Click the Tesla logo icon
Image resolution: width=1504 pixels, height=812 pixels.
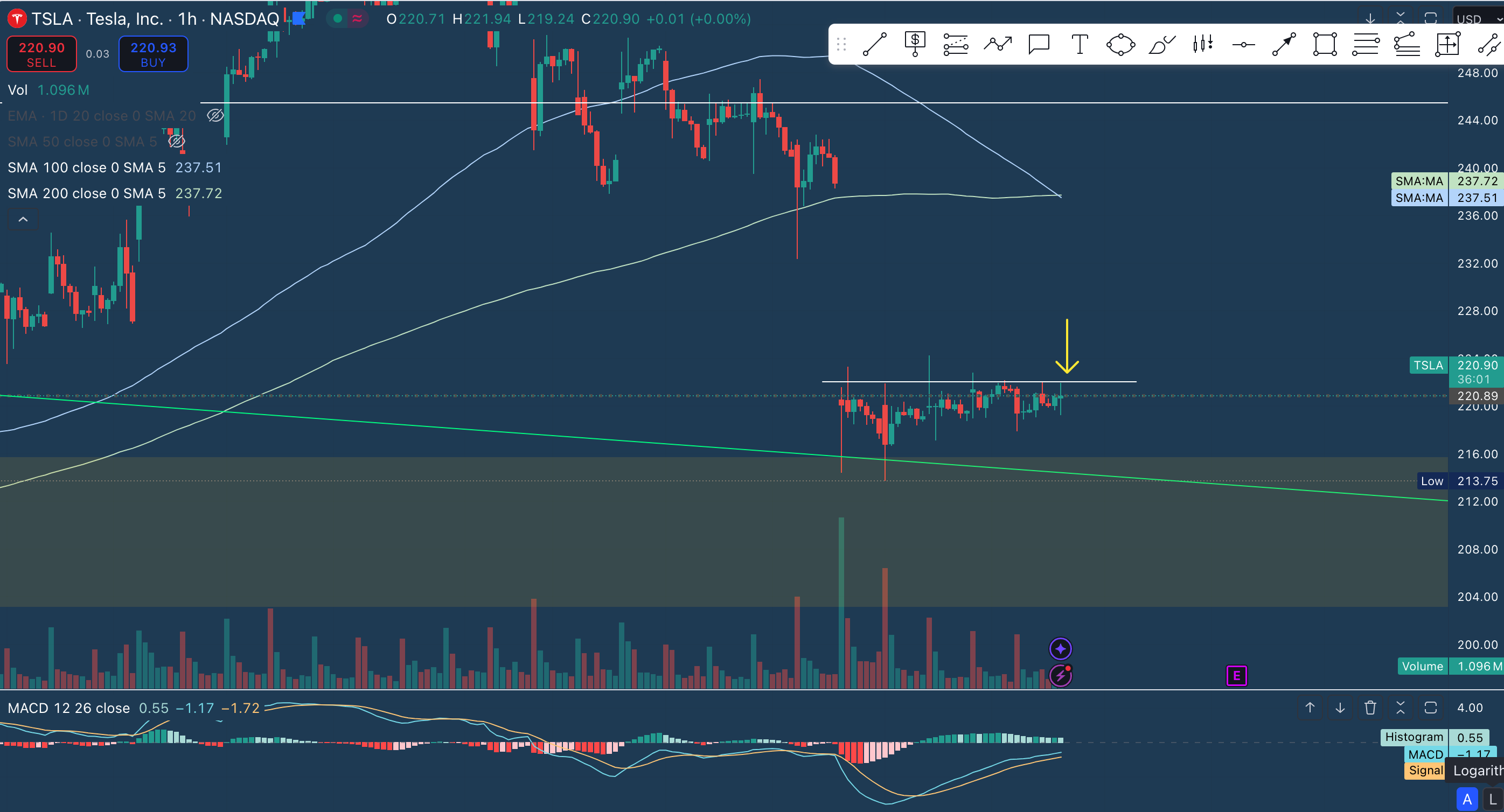pos(16,19)
